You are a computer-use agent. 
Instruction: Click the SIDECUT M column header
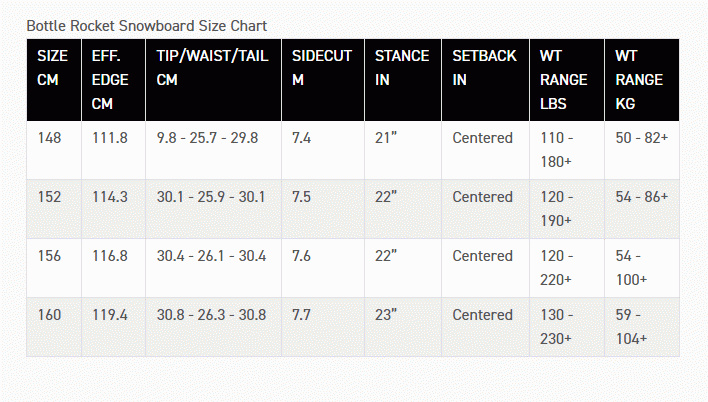323,80
